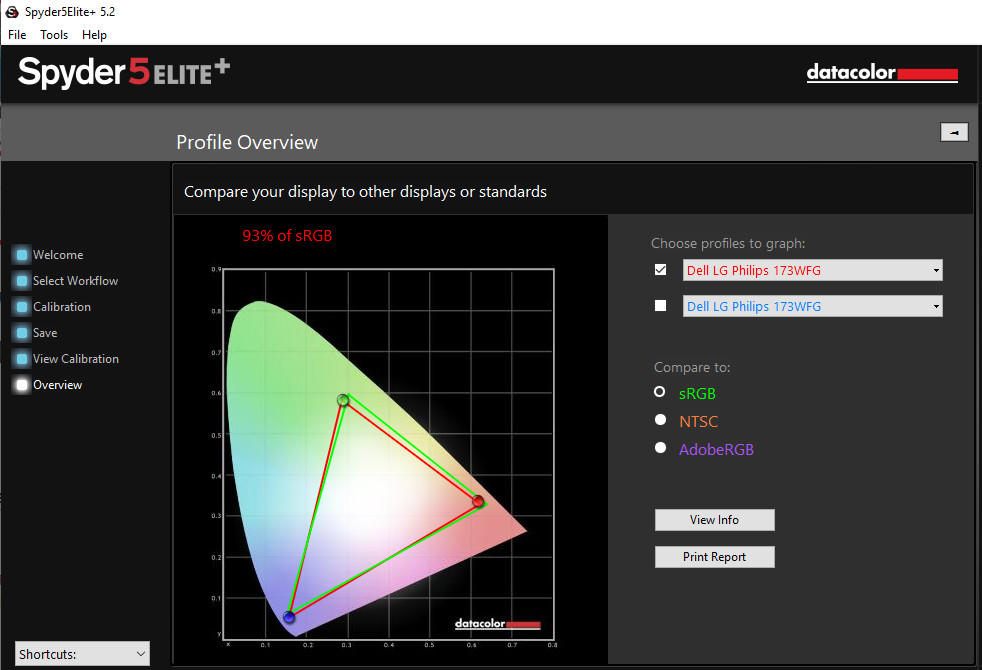Check the blue Dell LG Philips profile checkbox
This screenshot has width=982, height=670.
click(660, 306)
